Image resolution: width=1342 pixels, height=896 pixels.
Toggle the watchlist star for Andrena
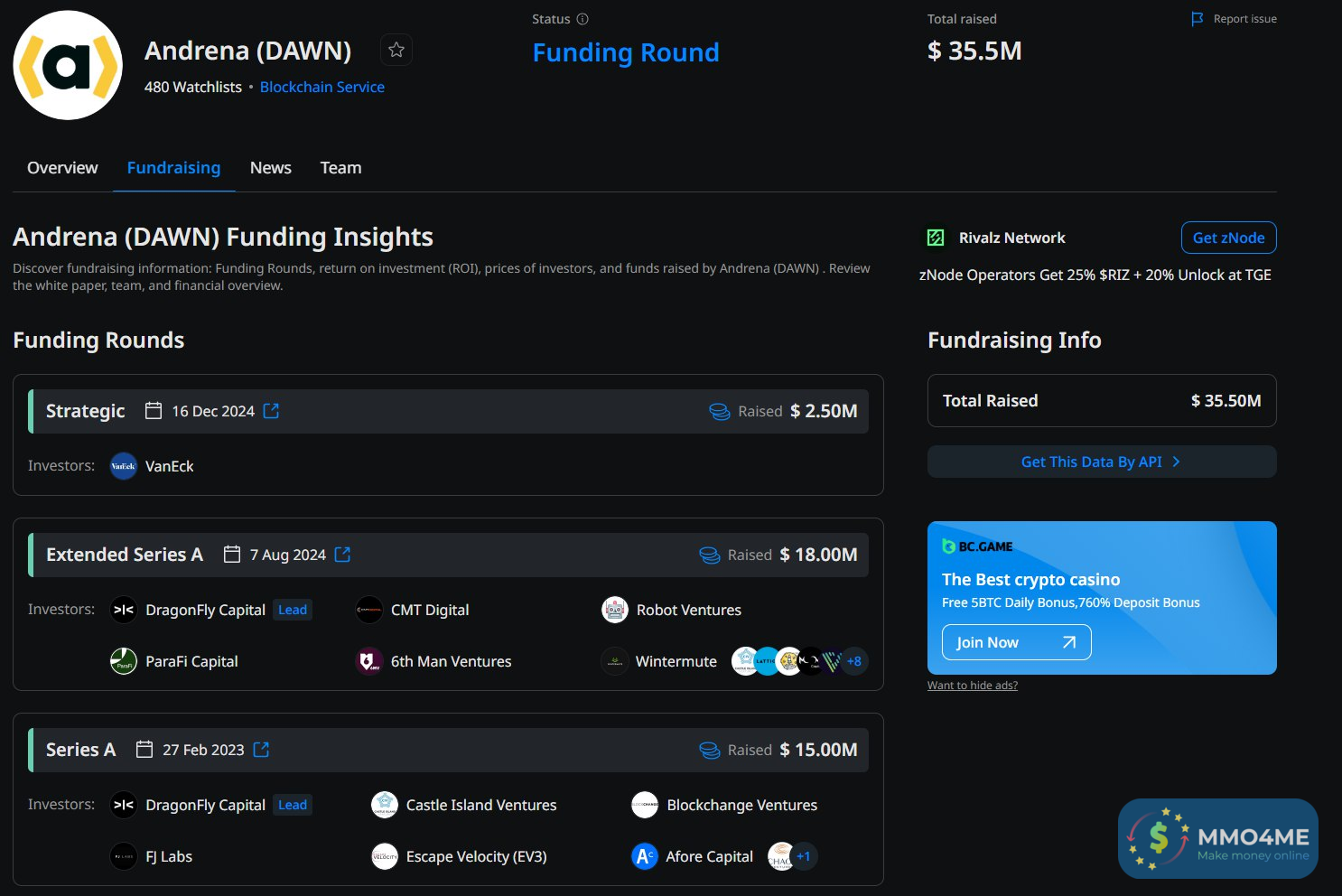tap(396, 50)
